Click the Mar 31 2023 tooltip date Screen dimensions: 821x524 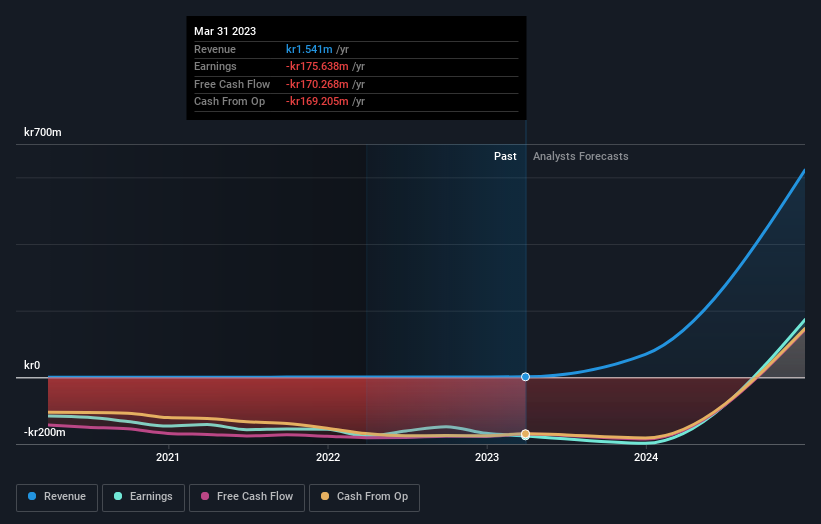tap(225, 31)
